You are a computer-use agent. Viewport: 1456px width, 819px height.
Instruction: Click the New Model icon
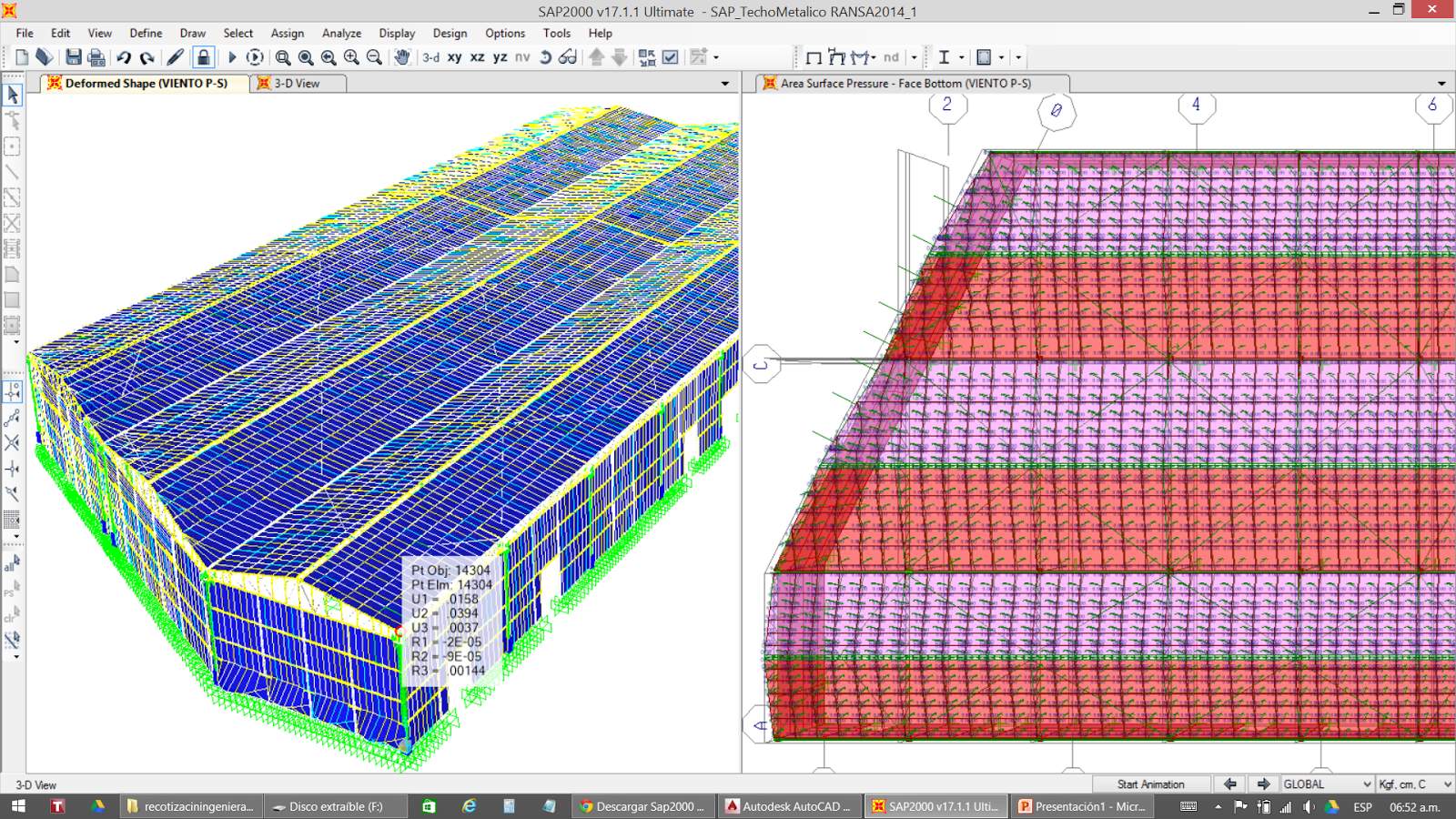tap(22, 57)
